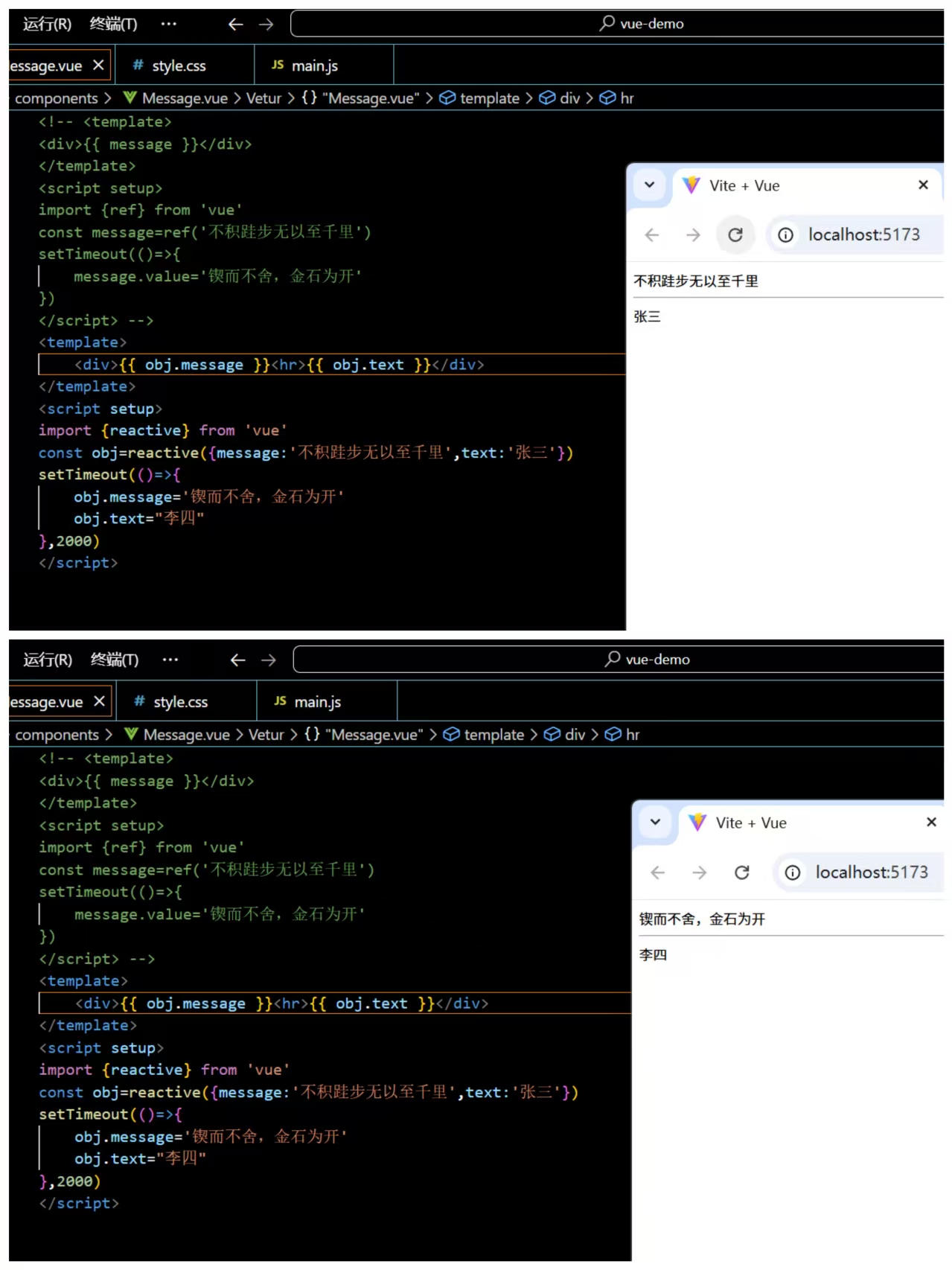
Task: Click browser back arrow in bottom browser
Action: tap(658, 873)
